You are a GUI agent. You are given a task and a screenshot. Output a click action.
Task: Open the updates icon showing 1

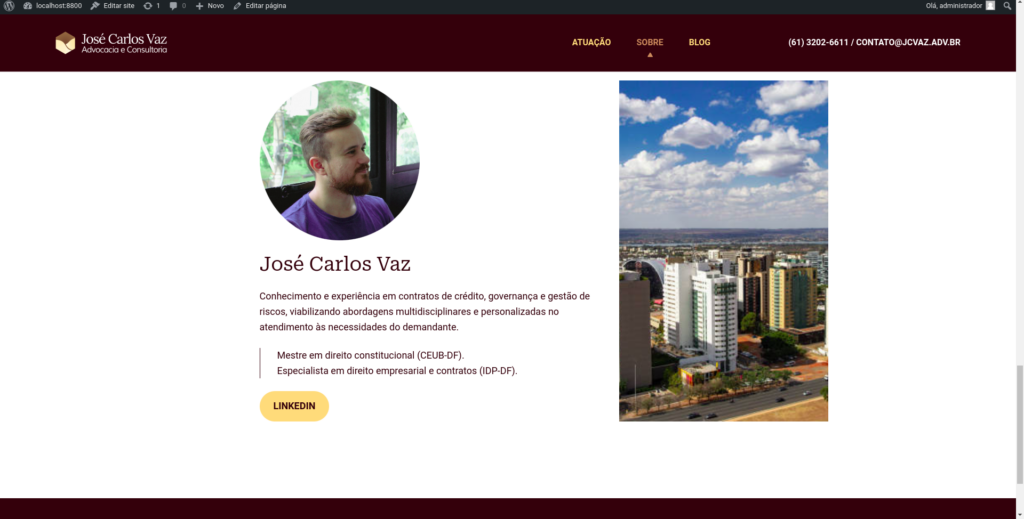coord(148,6)
